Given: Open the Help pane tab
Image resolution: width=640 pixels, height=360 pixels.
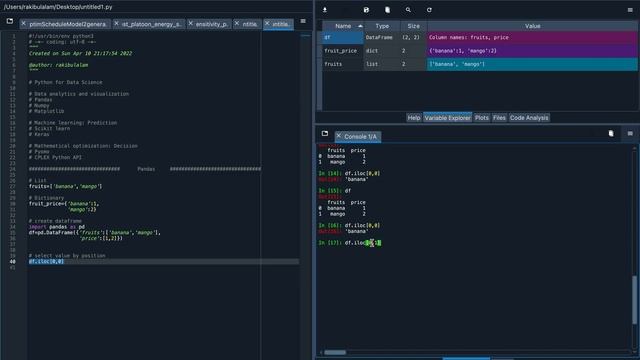Looking at the screenshot, I should click(x=414, y=118).
